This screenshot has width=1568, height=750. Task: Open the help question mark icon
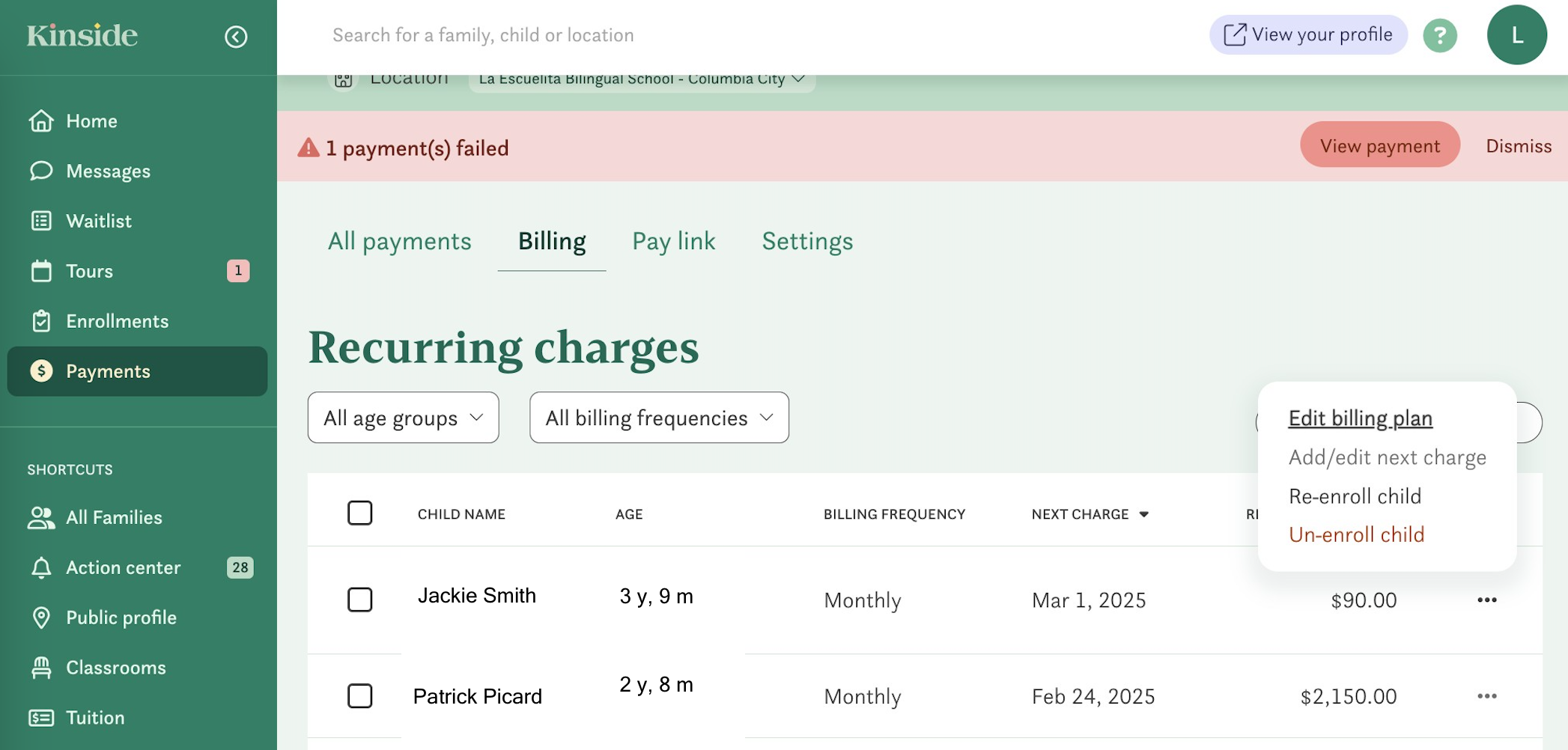1439,35
